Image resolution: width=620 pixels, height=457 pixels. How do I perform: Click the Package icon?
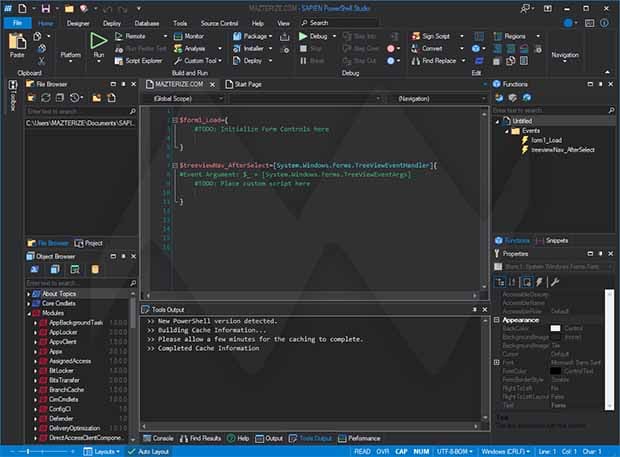pyautogui.click(x=237, y=36)
